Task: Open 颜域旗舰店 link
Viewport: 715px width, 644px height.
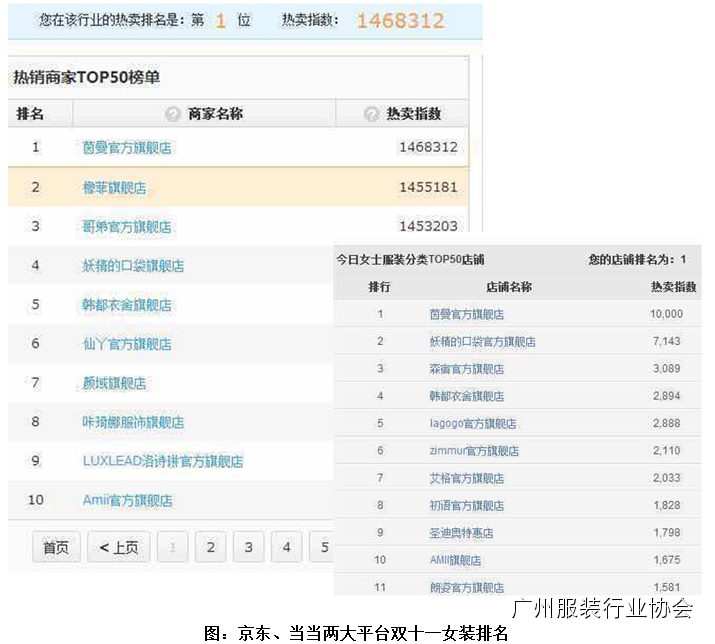Action: 114,383
